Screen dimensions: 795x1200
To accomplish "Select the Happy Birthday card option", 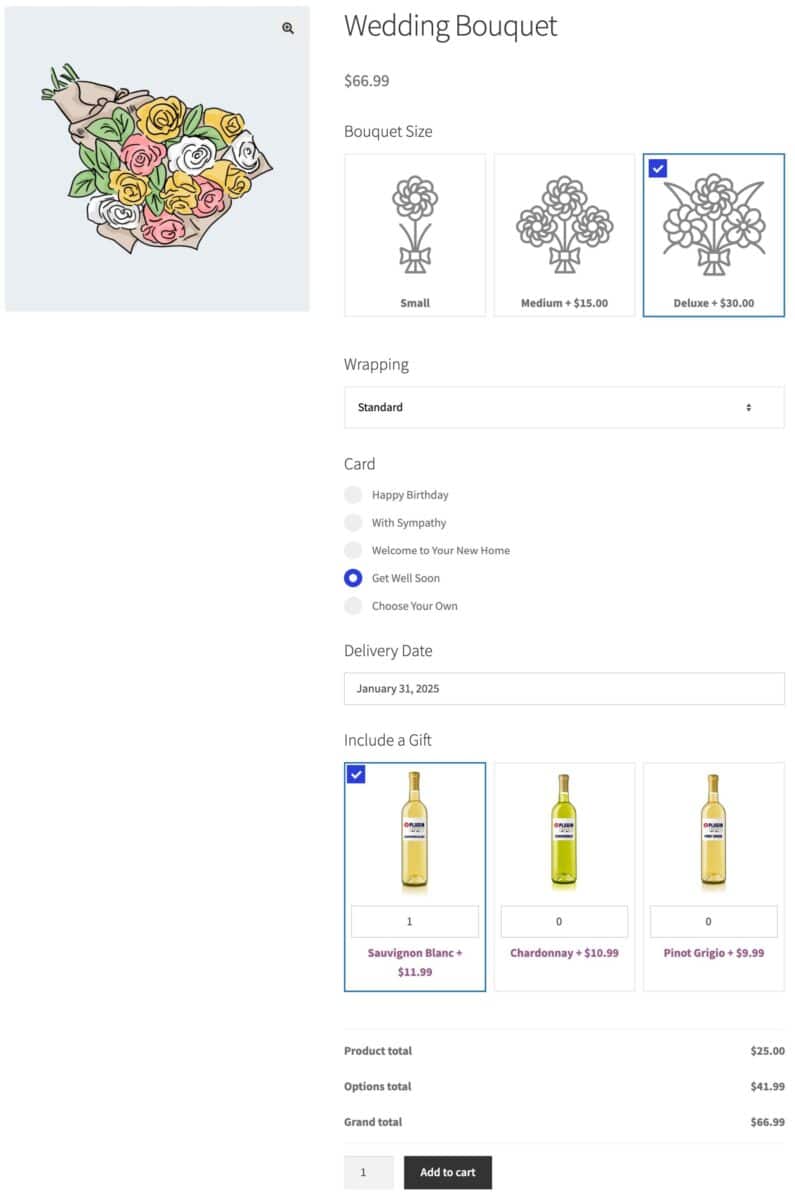I will (353, 495).
